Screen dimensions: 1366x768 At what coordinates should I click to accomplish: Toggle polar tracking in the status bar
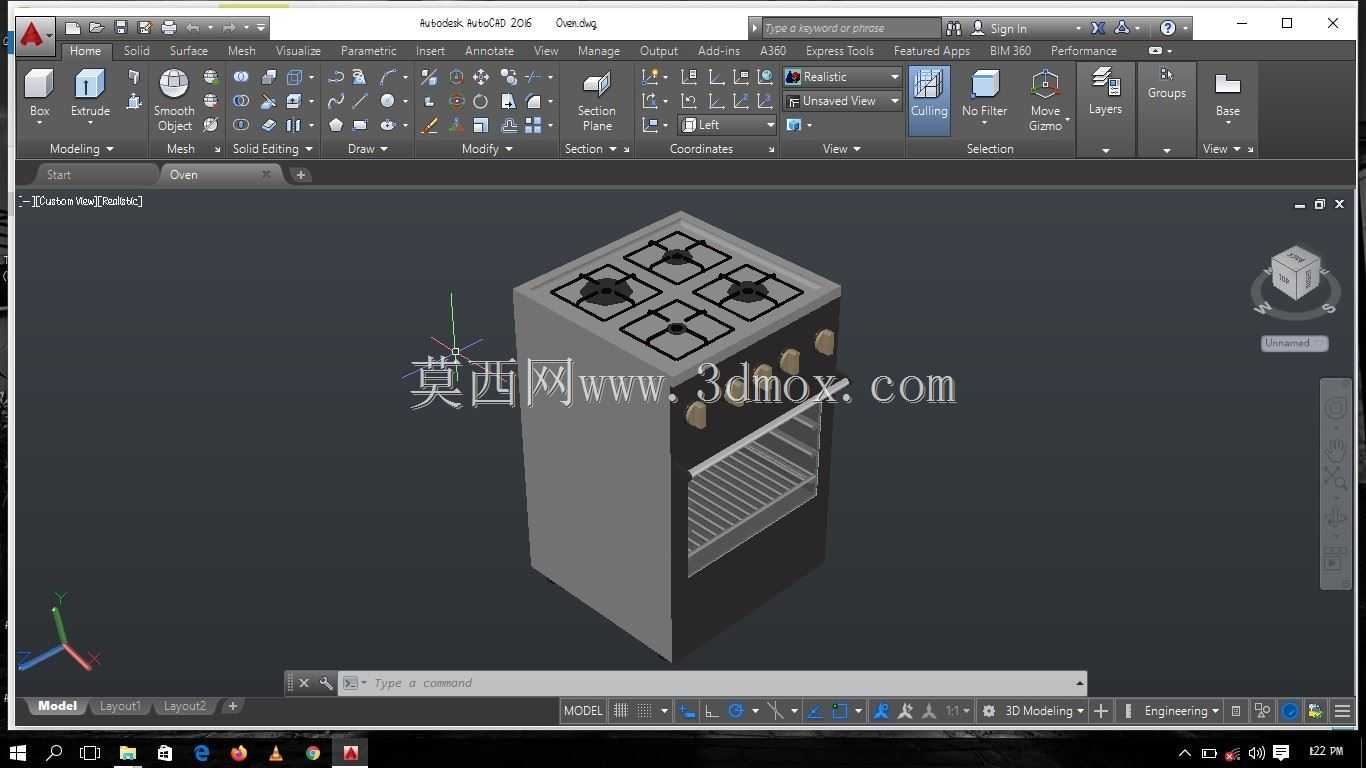736,711
